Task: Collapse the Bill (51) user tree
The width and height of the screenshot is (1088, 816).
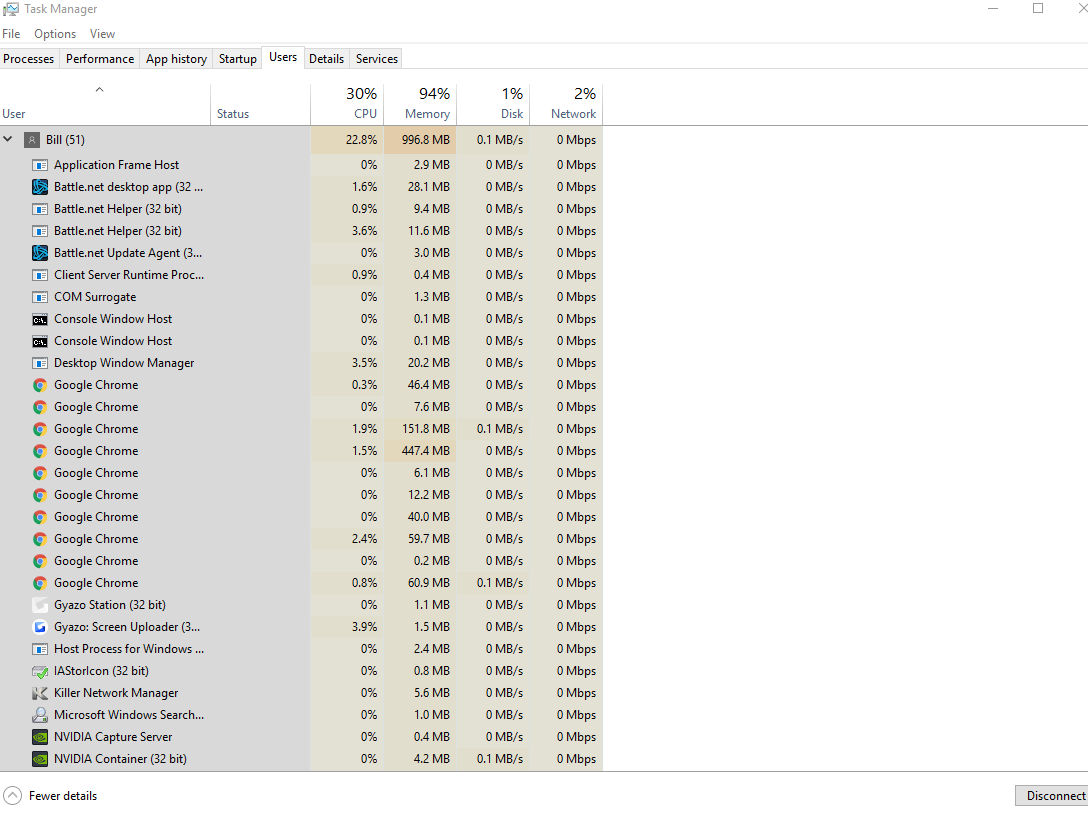Action: [8, 139]
